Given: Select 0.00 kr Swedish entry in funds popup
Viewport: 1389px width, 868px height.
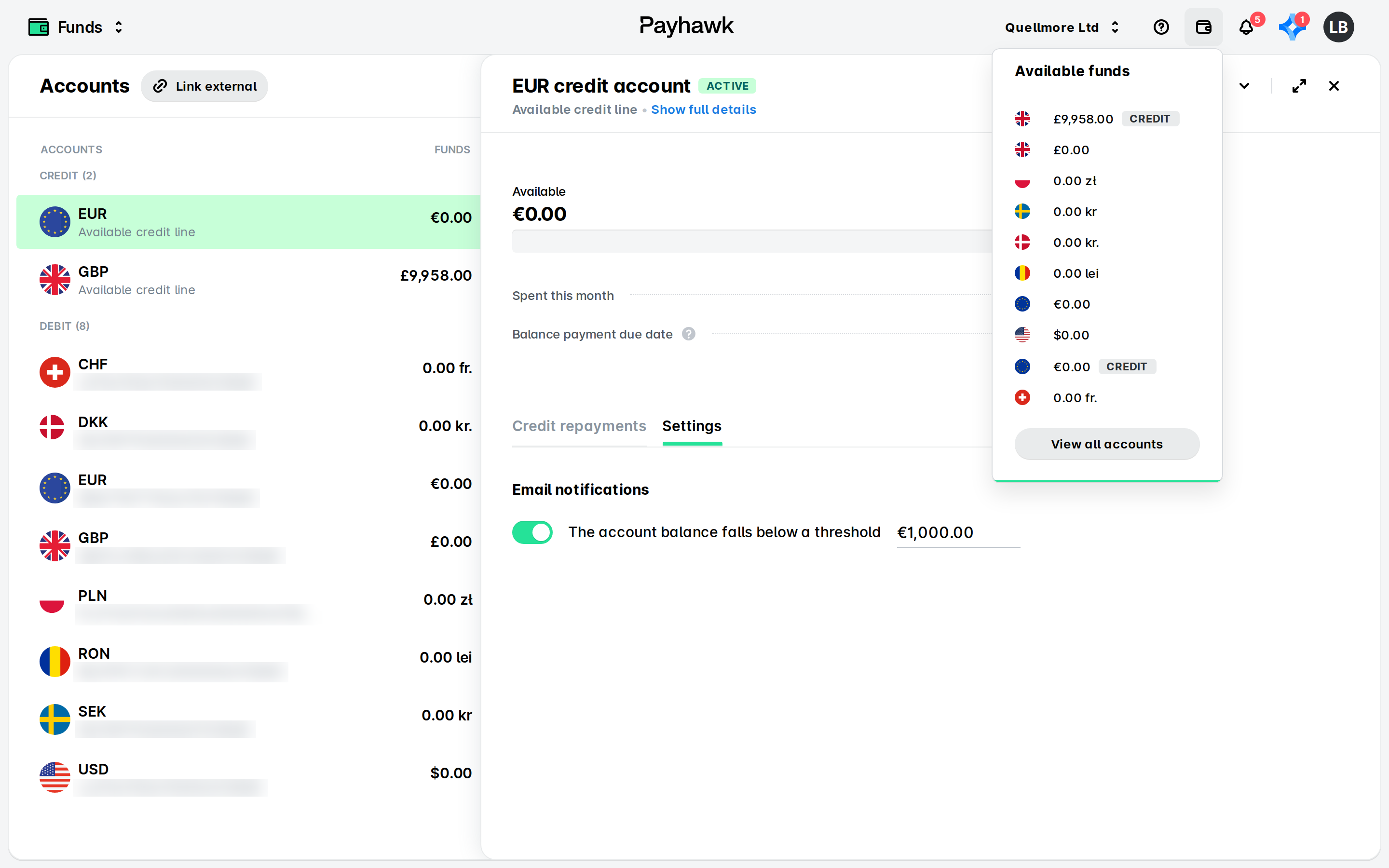Looking at the screenshot, I should (1106, 212).
